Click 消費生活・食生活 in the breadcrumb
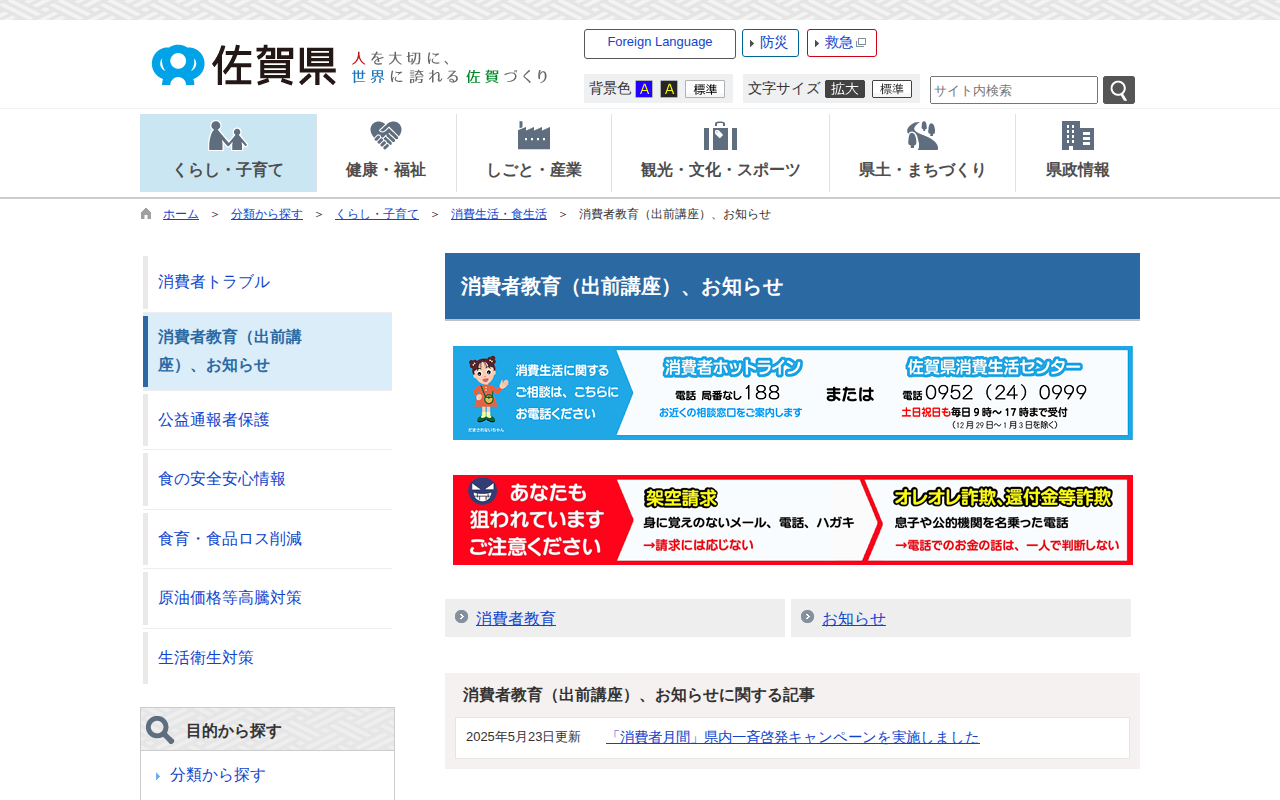Image resolution: width=1280 pixels, height=800 pixels. point(499,214)
